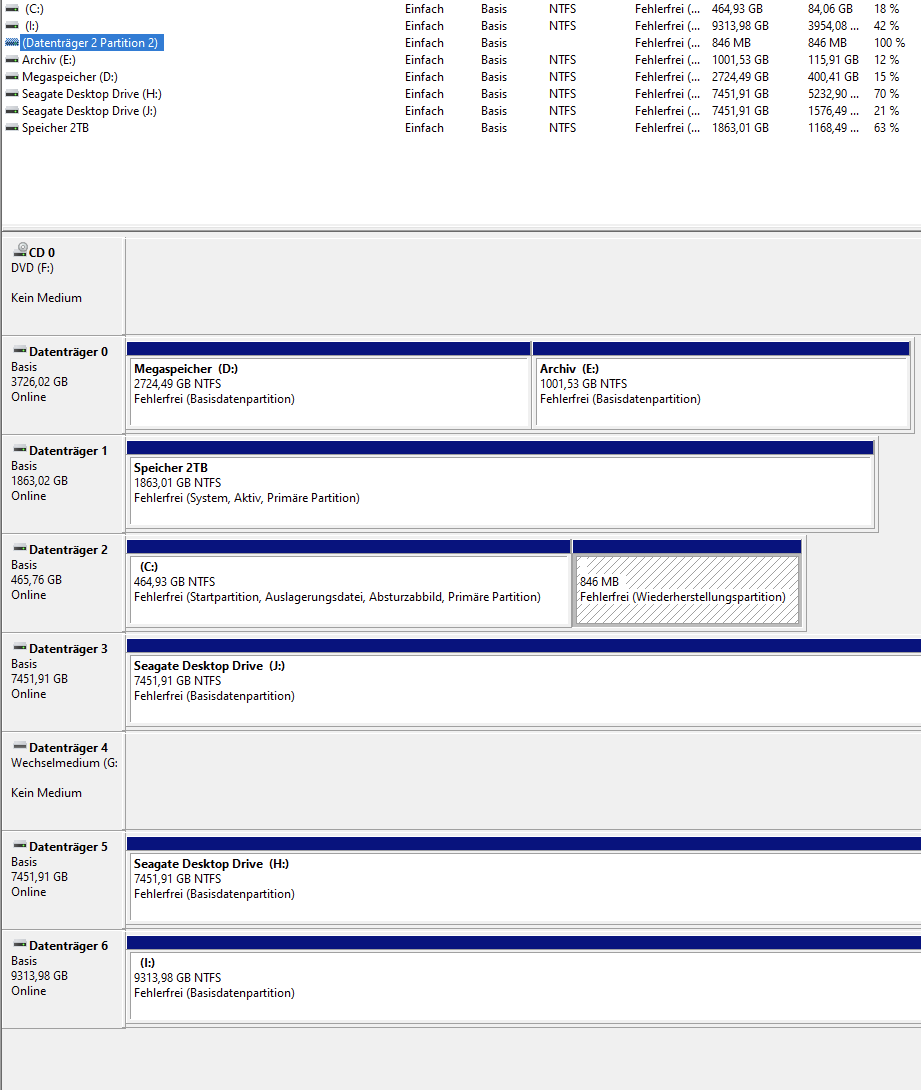
Task: Click the '63 %' cell in Speicher 2TB row
Action: pyautogui.click(x=886, y=128)
